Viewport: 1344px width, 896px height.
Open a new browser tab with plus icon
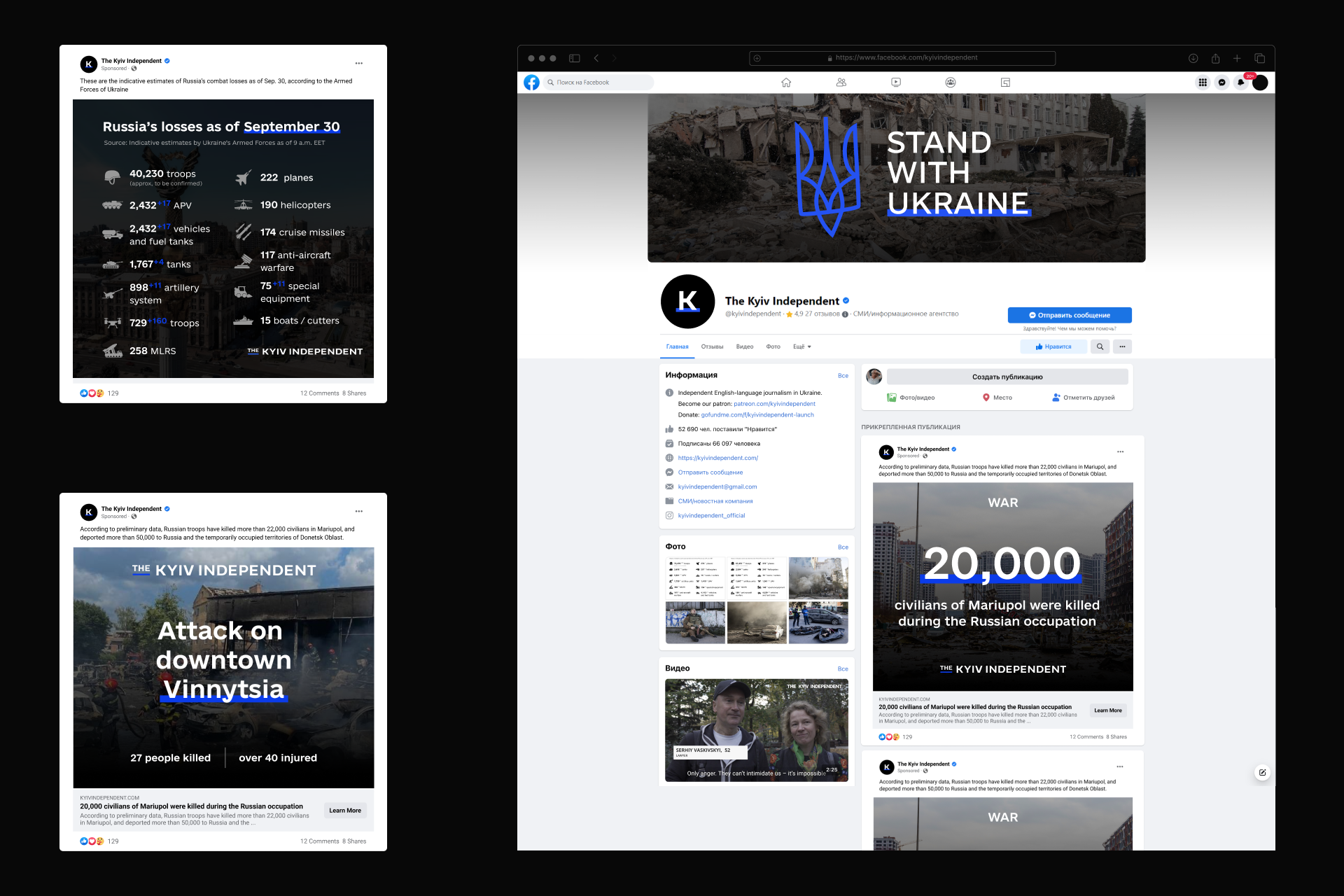coord(1237,58)
